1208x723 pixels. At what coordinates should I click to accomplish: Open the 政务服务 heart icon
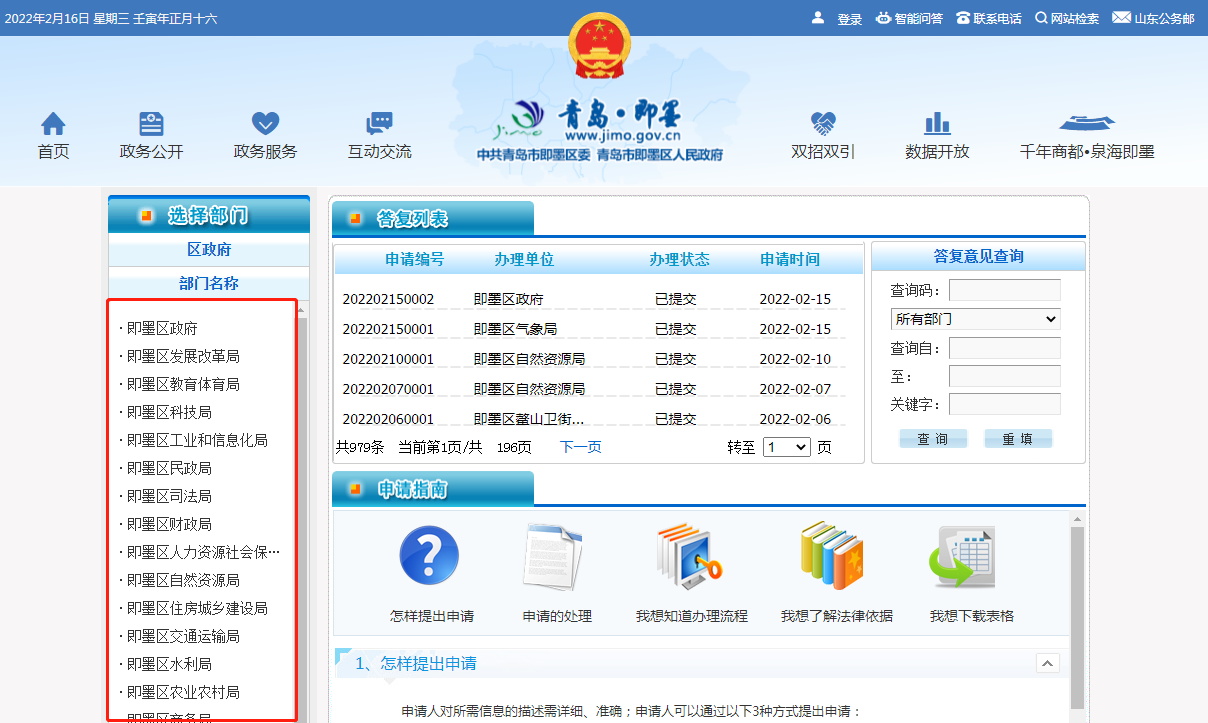point(265,124)
